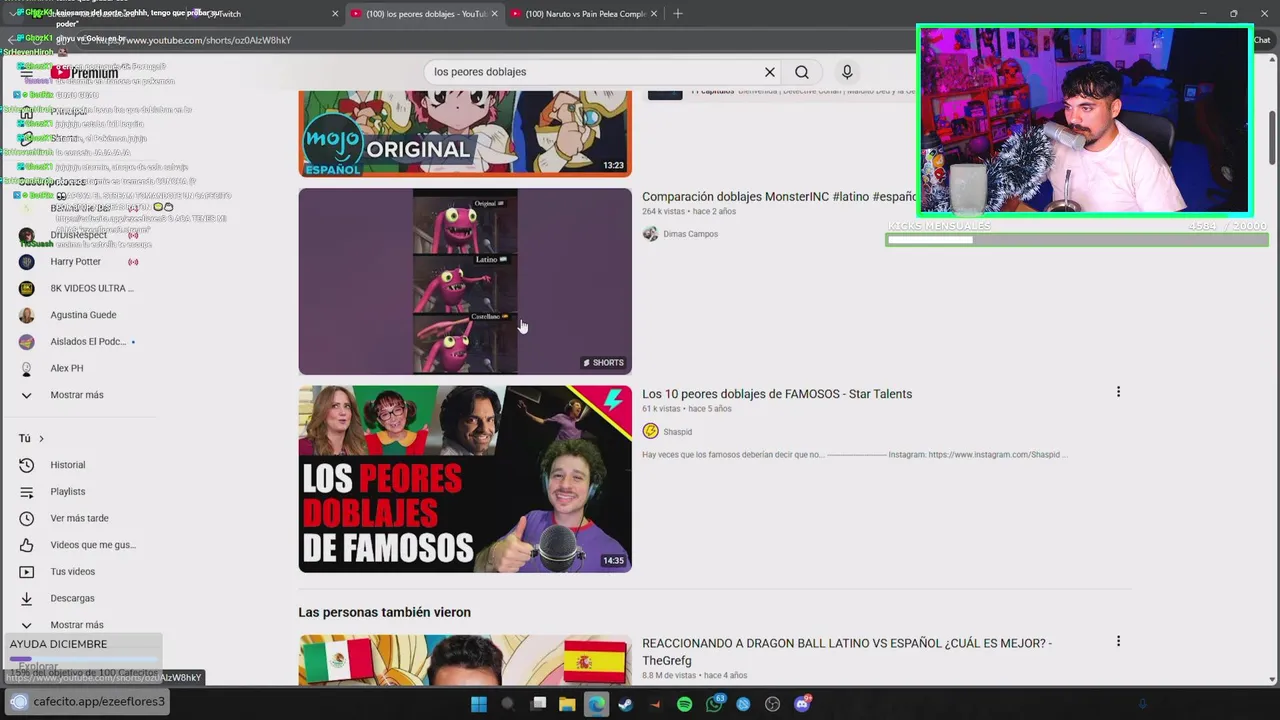Click the Ver más tarde clock icon
This screenshot has height=720, width=1280.
click(27, 518)
